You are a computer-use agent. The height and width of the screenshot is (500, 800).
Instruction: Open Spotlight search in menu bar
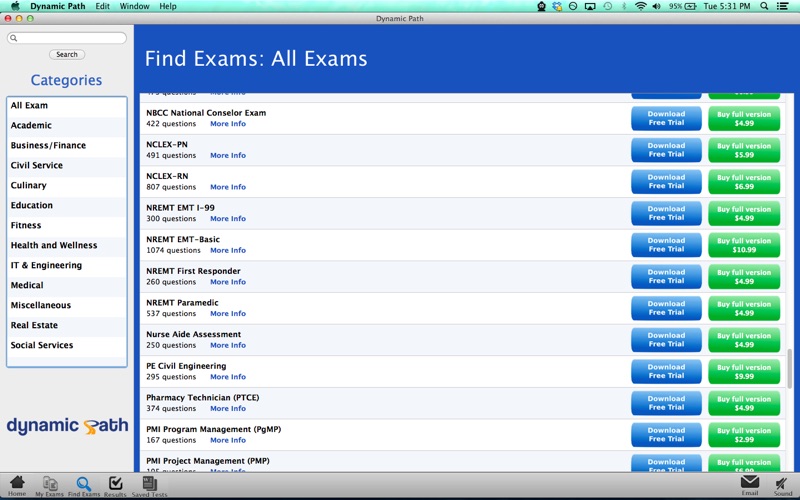point(764,6)
